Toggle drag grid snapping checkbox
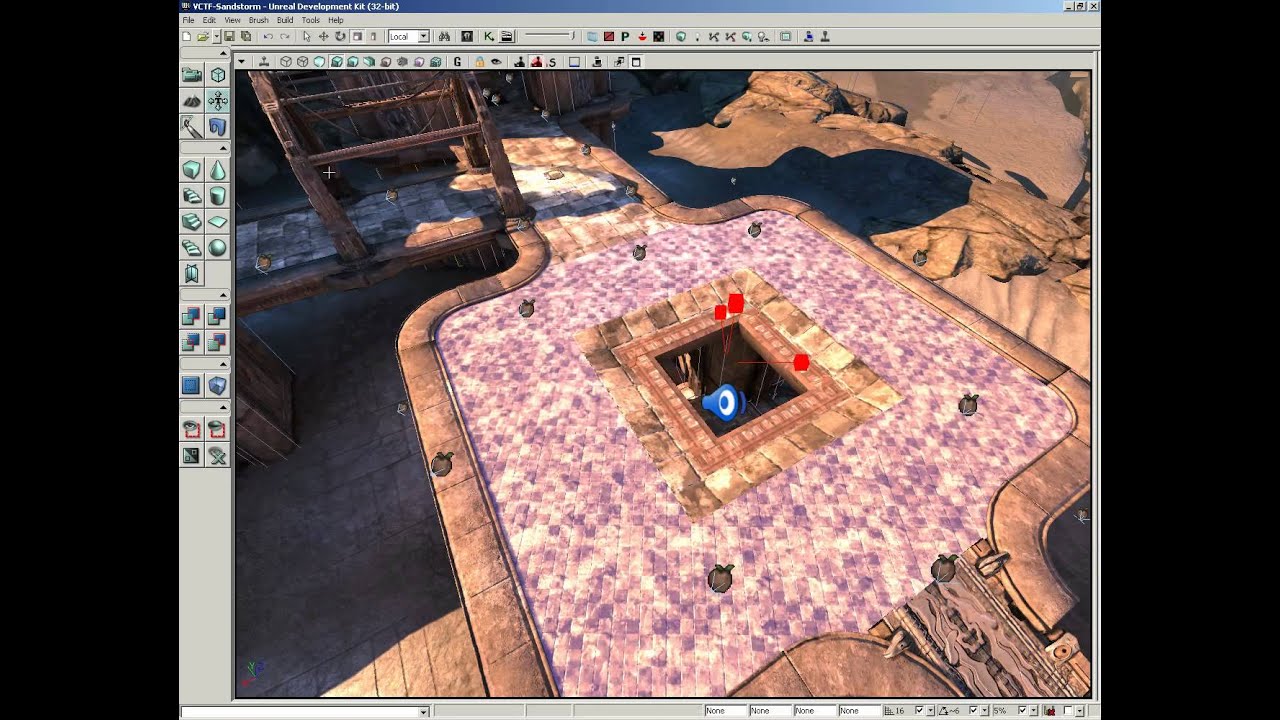This screenshot has width=1280, height=720. (x=920, y=711)
